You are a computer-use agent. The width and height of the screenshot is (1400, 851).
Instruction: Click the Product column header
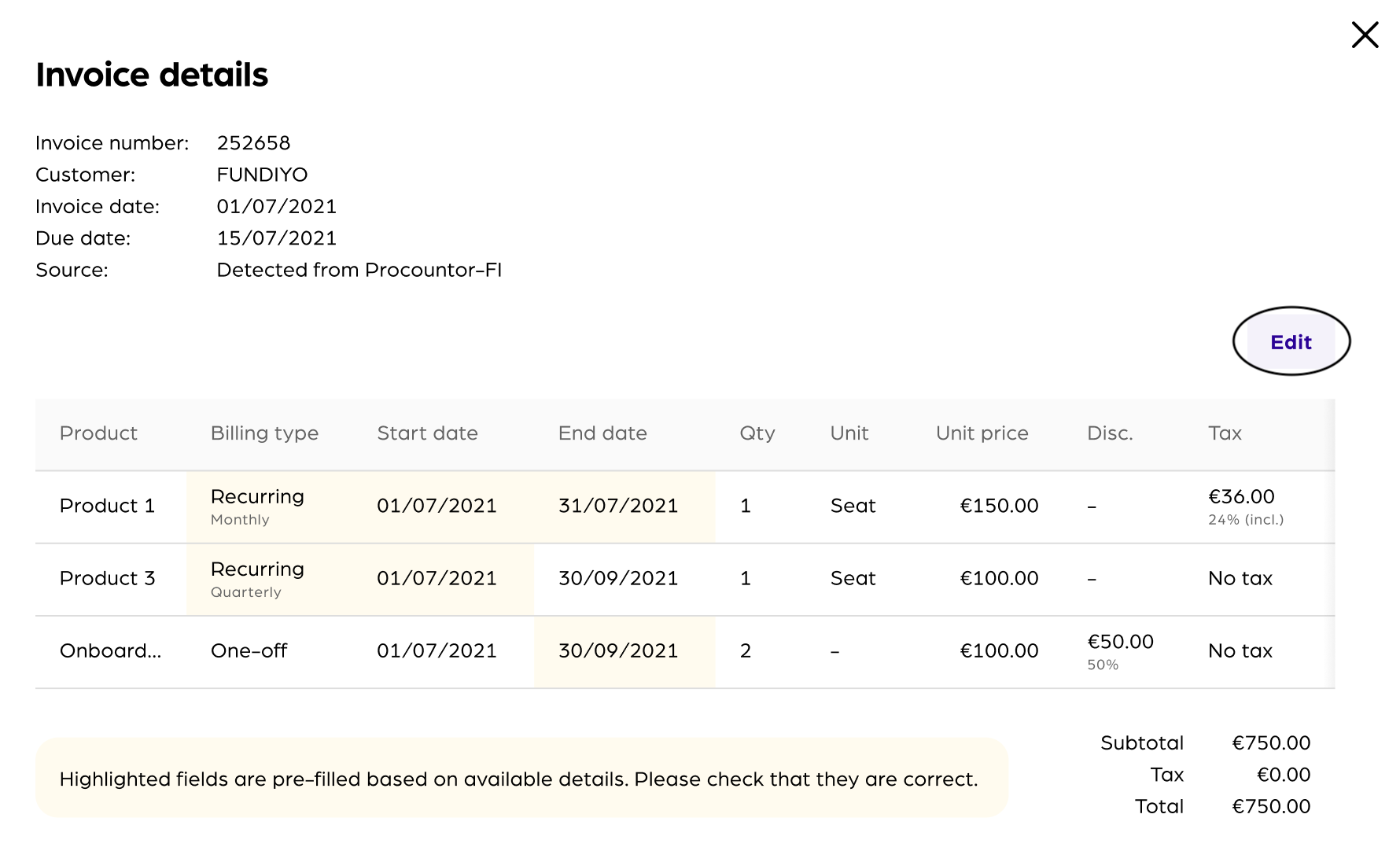click(98, 433)
